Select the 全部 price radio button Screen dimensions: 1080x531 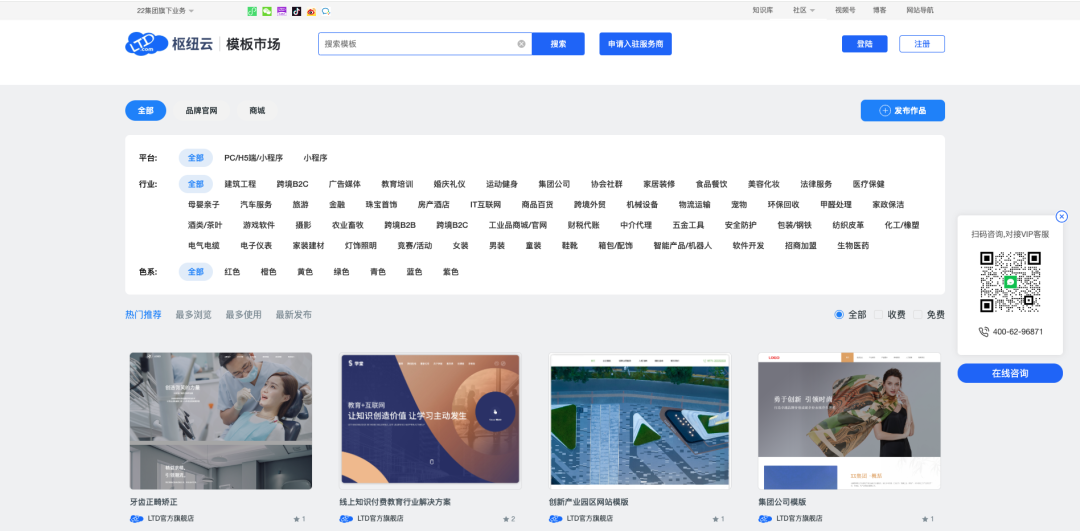pos(839,315)
